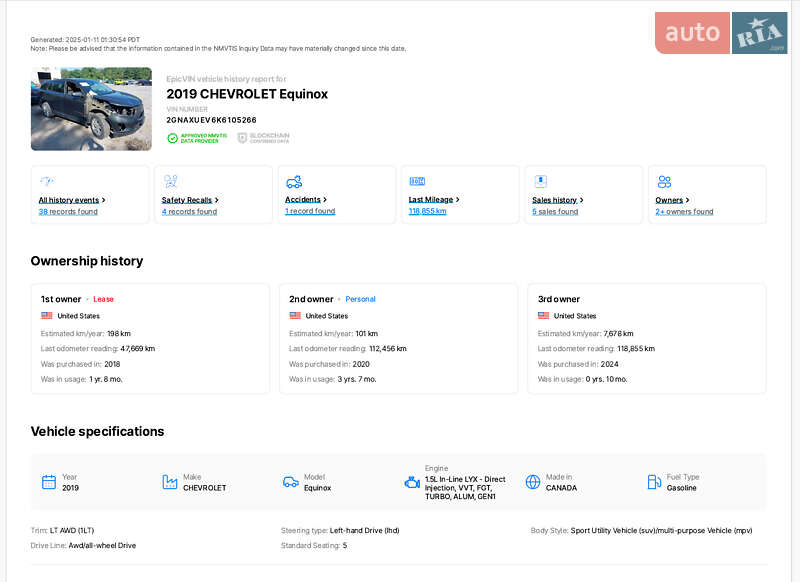Click the damaged Equinox vehicle photo
800x582 pixels.
point(91,109)
